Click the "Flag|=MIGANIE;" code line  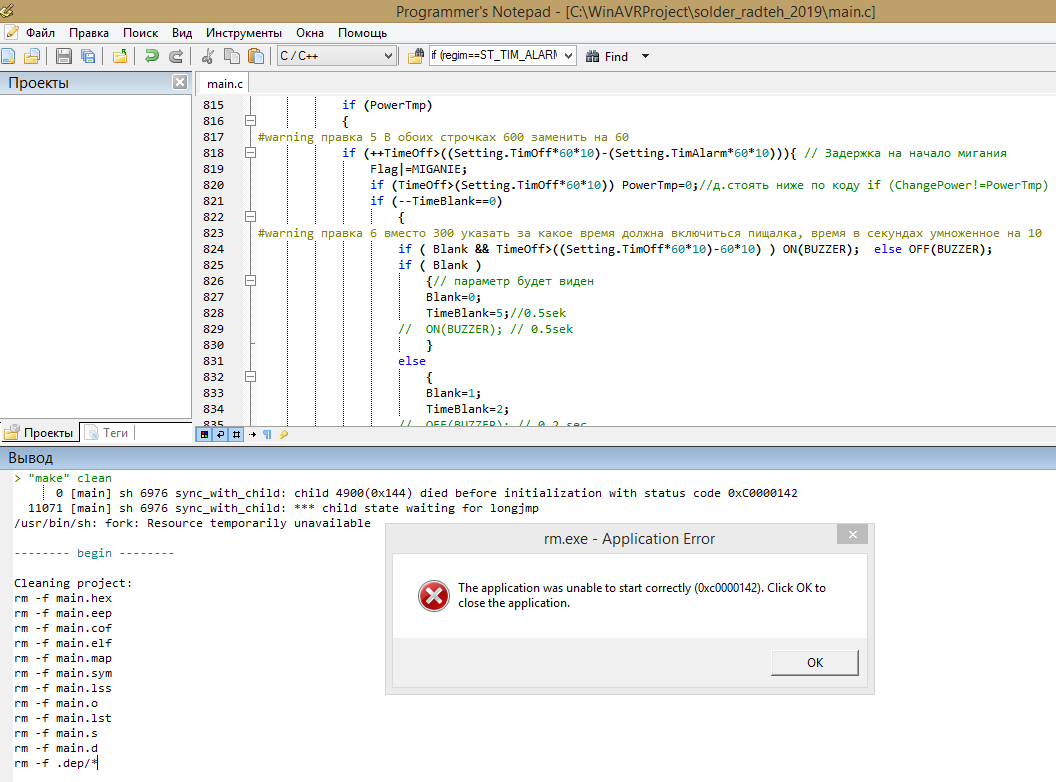[x=418, y=169]
